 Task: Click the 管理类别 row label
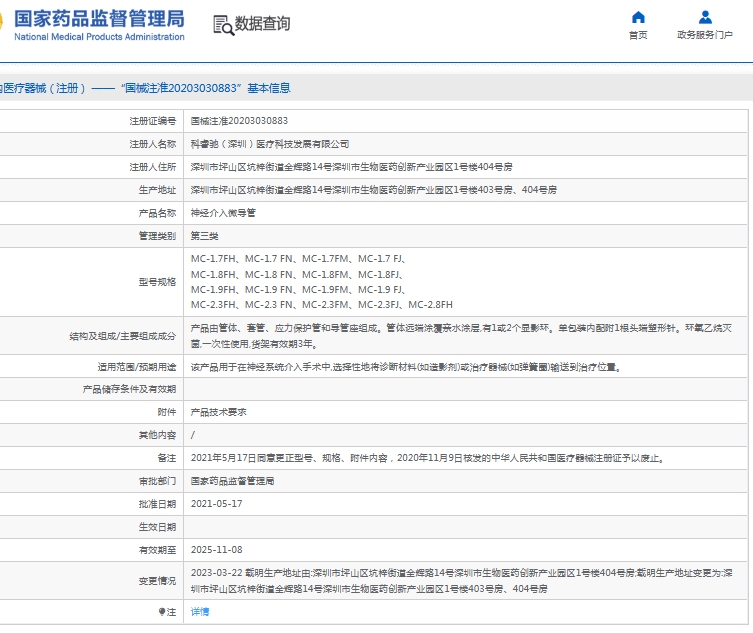[x=158, y=236]
